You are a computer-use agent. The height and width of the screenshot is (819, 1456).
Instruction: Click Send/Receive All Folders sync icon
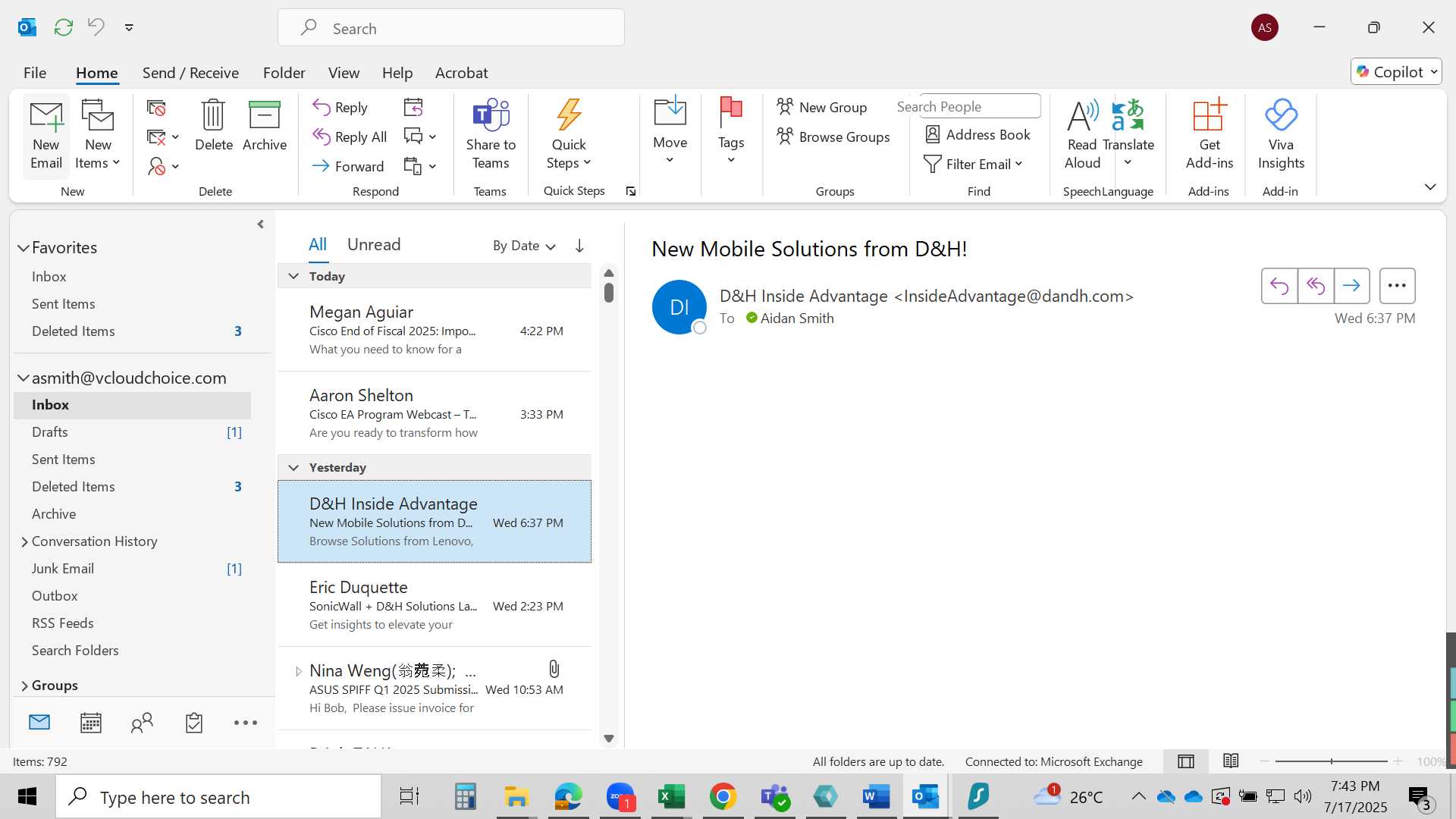64,27
